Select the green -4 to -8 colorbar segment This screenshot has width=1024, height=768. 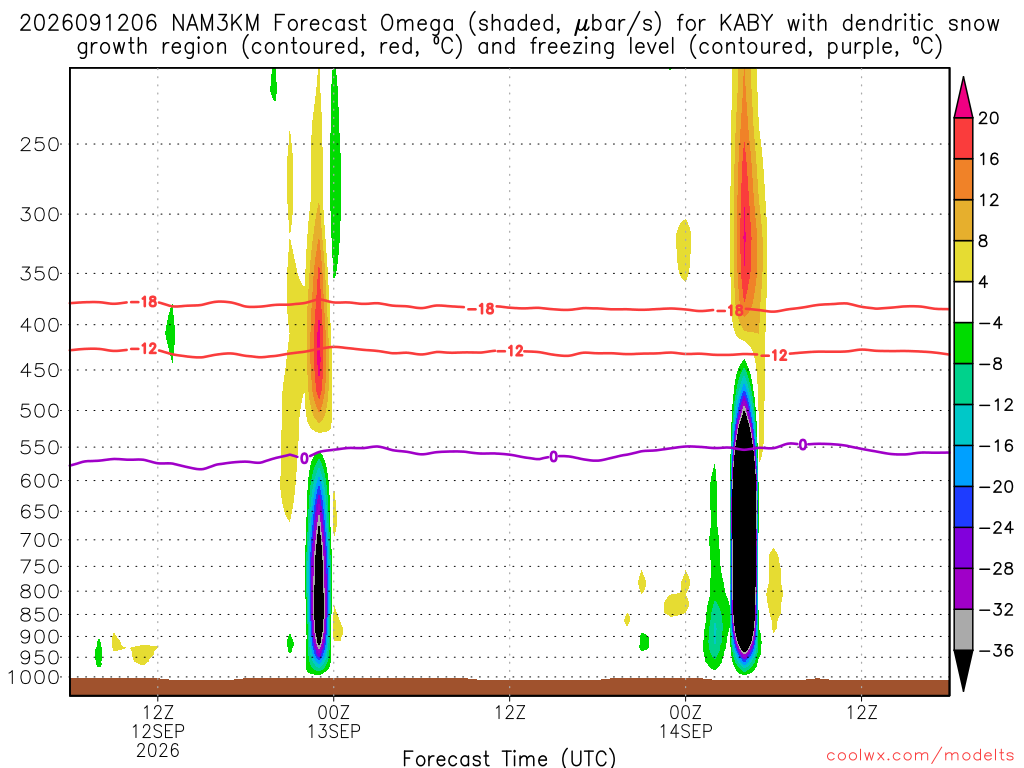coord(963,343)
